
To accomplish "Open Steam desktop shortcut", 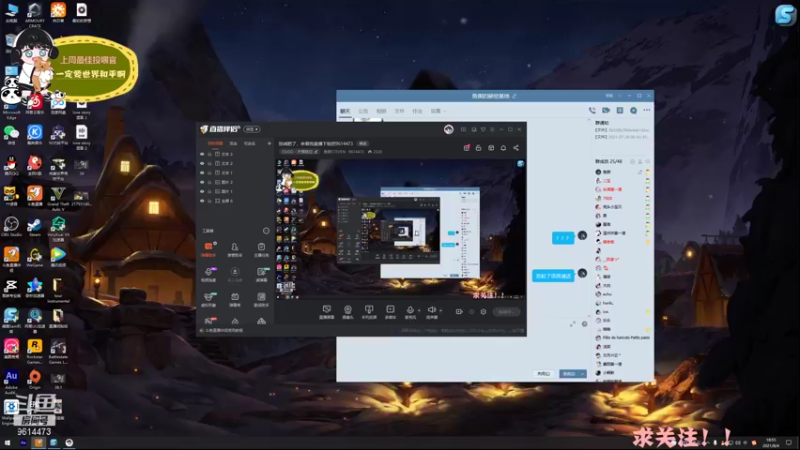I will pyautogui.click(x=34, y=226).
